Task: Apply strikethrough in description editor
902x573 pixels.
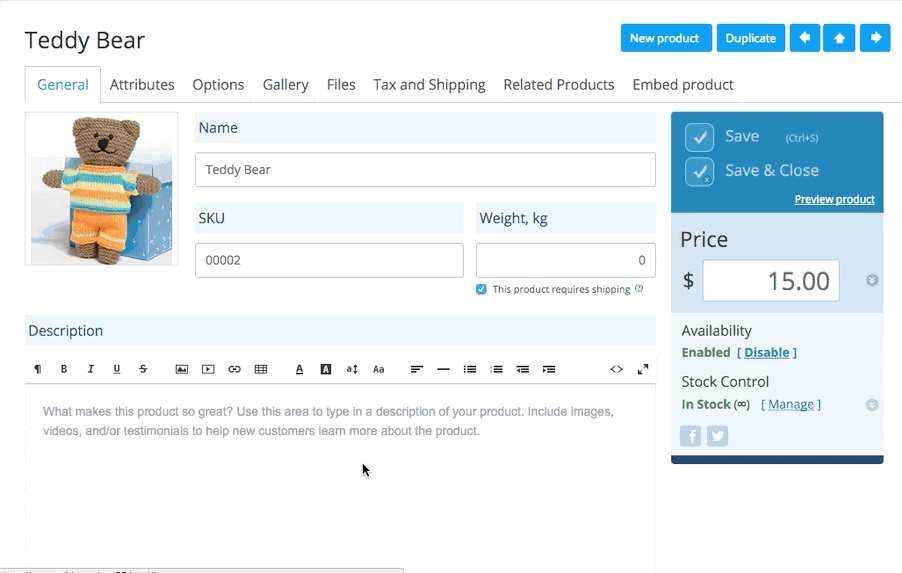Action: [143, 369]
